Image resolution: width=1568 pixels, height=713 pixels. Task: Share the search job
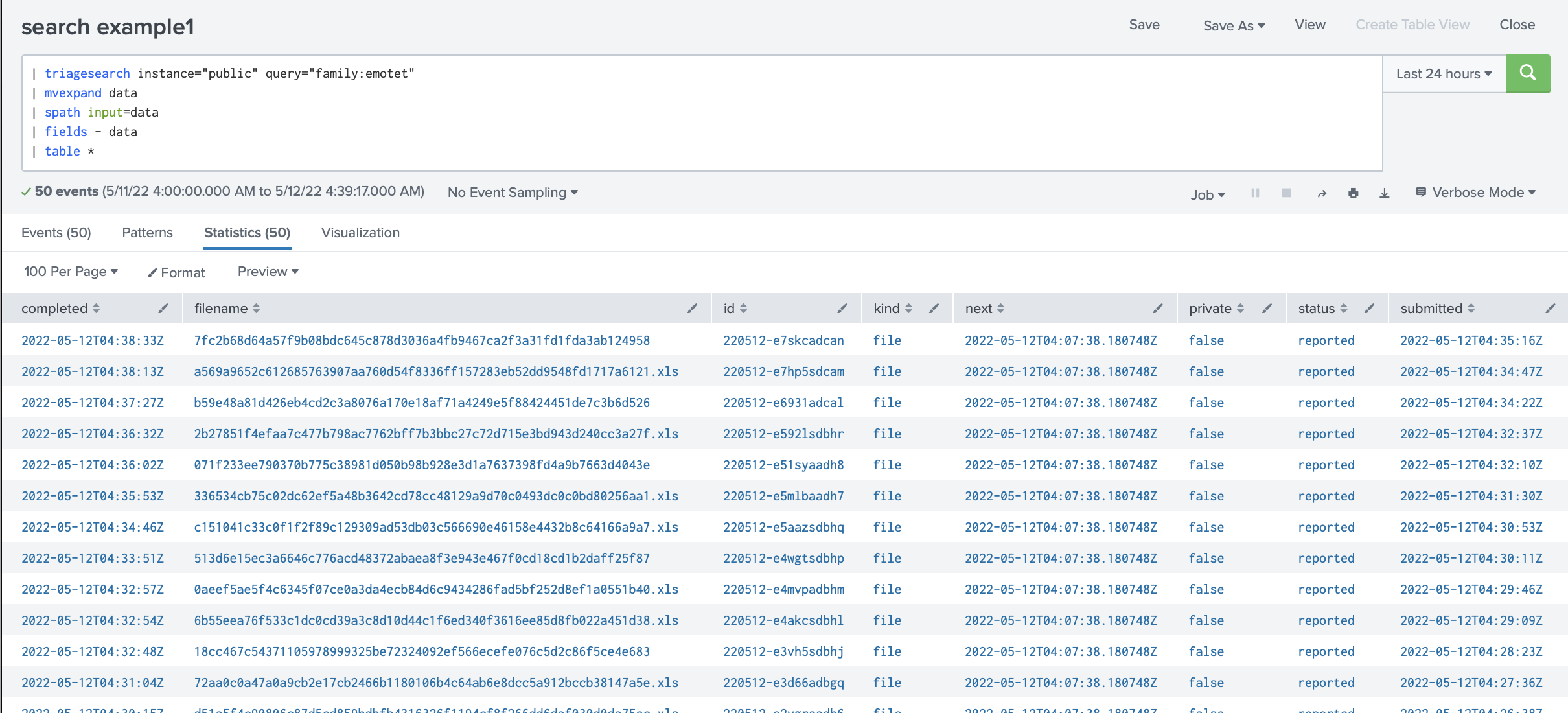click(1322, 193)
